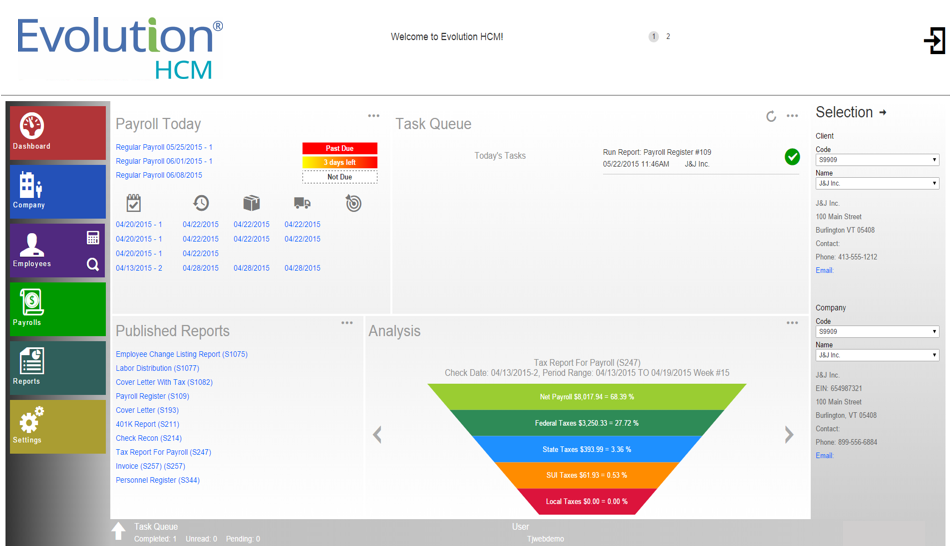Open Payroll Today options ellipsis
Image resolution: width=950 pixels, height=546 pixels.
tap(374, 116)
